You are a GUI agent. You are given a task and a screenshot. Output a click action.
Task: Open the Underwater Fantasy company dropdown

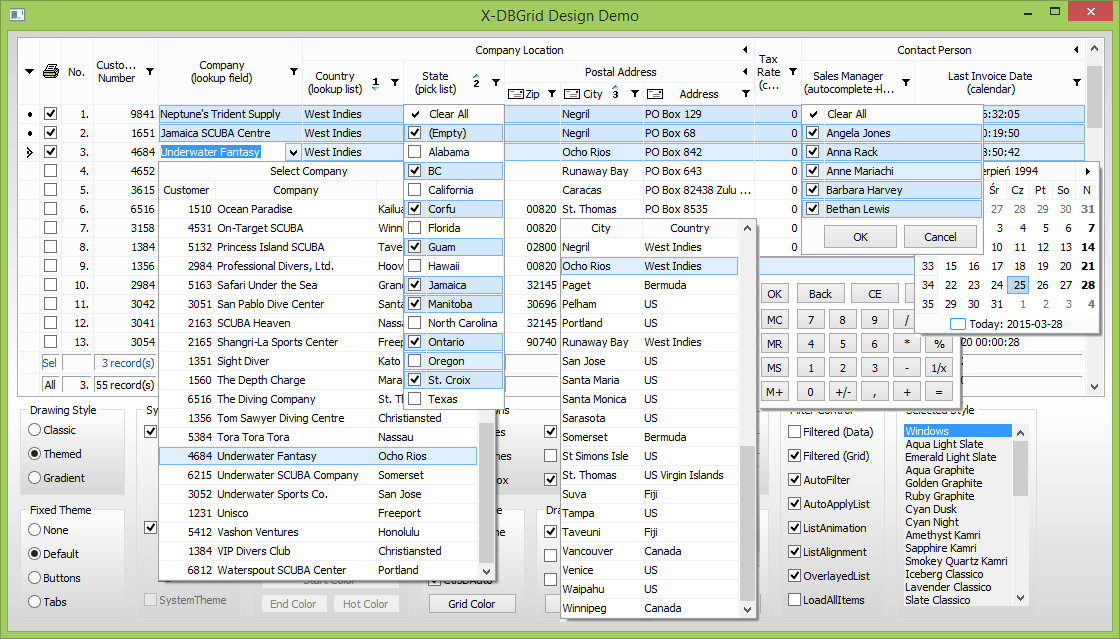click(293, 152)
